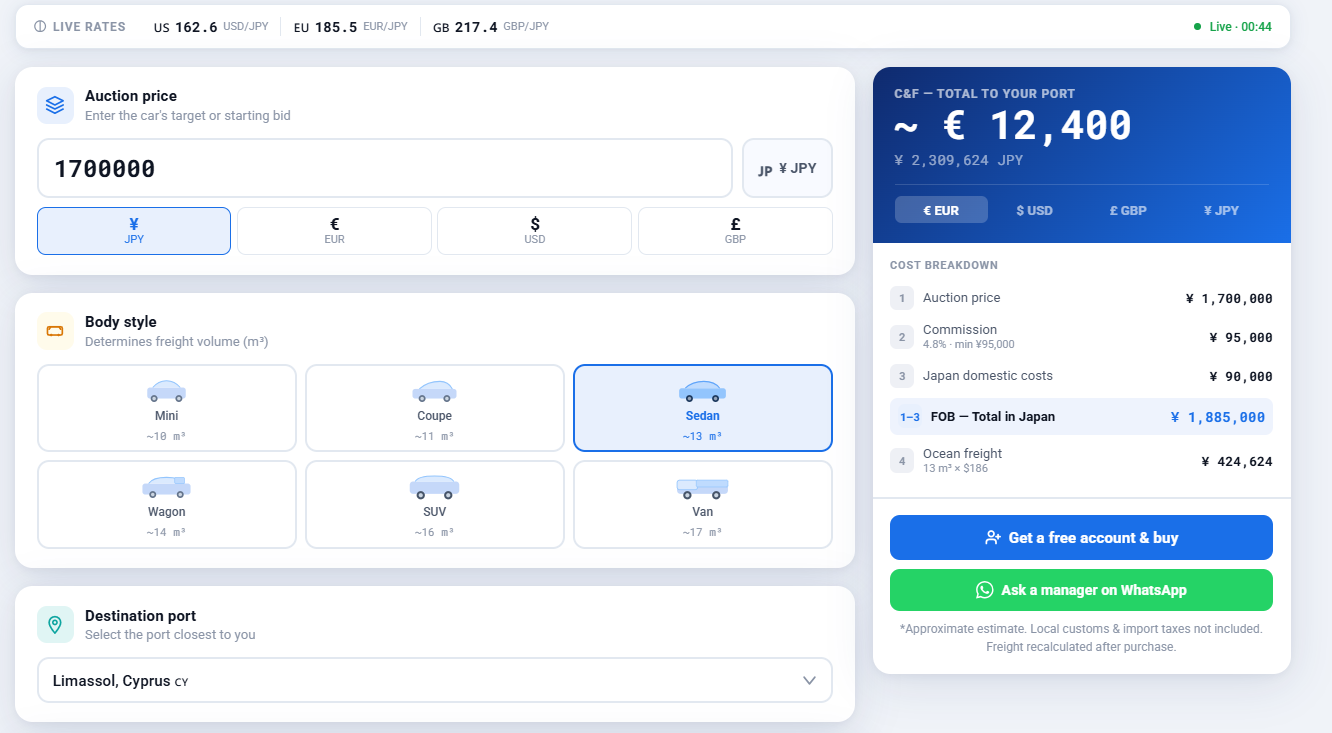Click the Auction price layers icon
The image size is (1332, 733).
click(55, 105)
